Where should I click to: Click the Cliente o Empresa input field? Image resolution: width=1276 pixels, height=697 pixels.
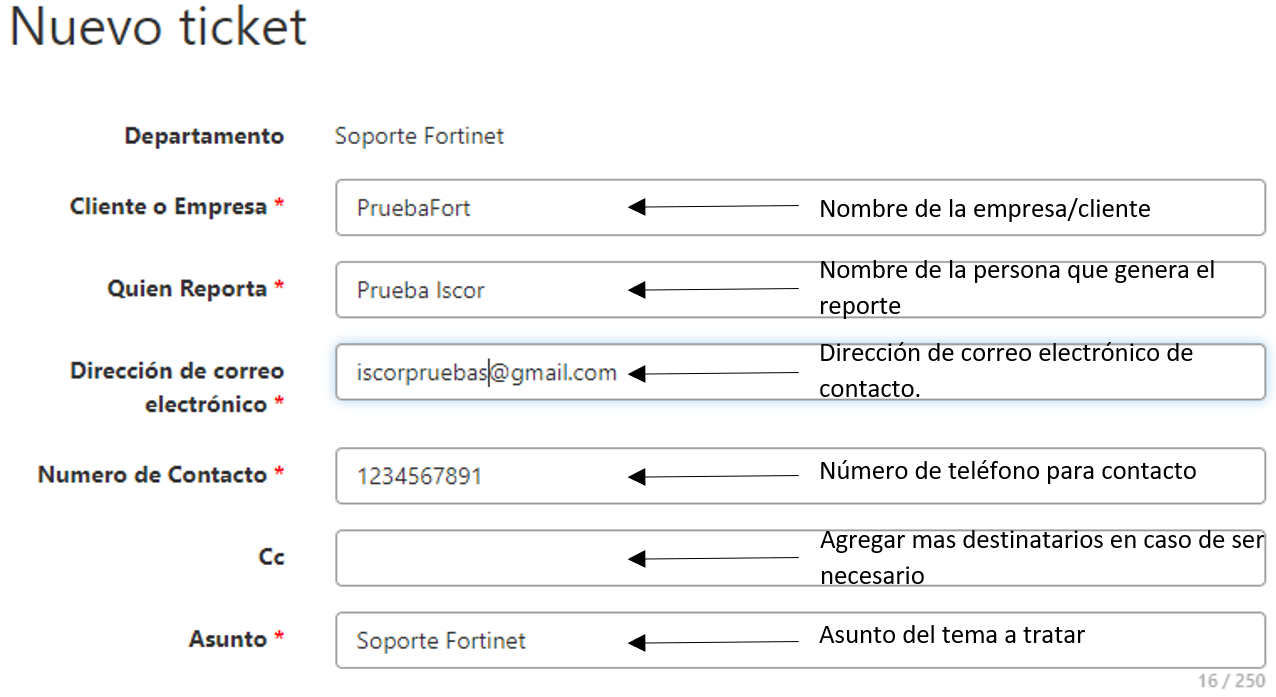click(480, 208)
